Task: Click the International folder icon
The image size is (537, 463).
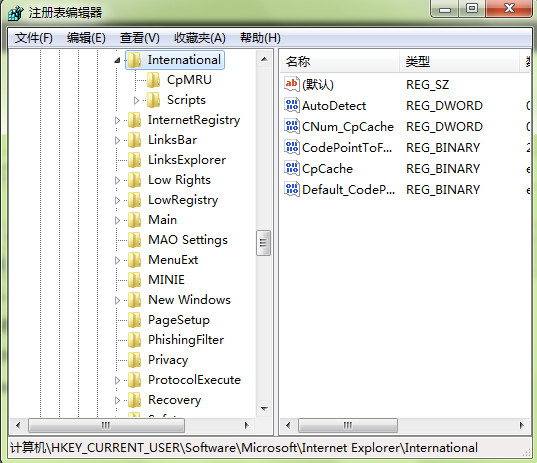Action: [134, 60]
